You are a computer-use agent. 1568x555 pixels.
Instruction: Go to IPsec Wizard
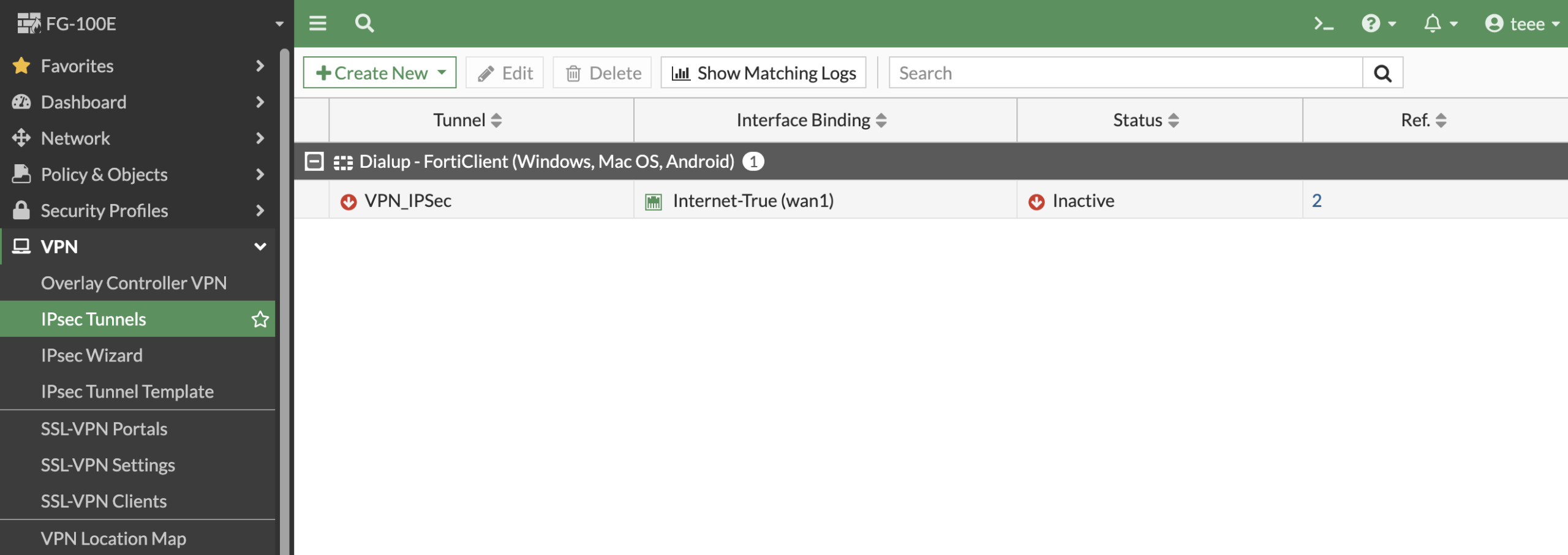tap(92, 355)
